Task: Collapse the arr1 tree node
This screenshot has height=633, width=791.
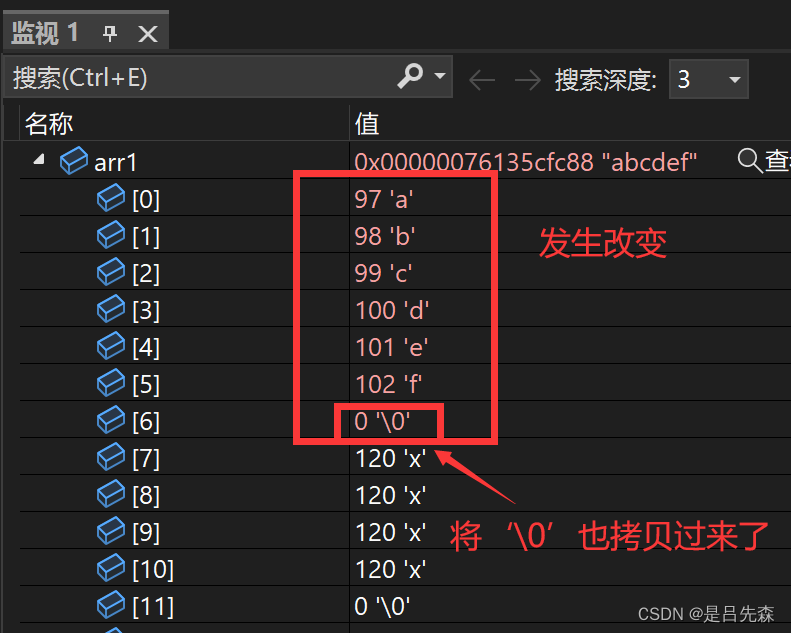Action: (x=39, y=160)
